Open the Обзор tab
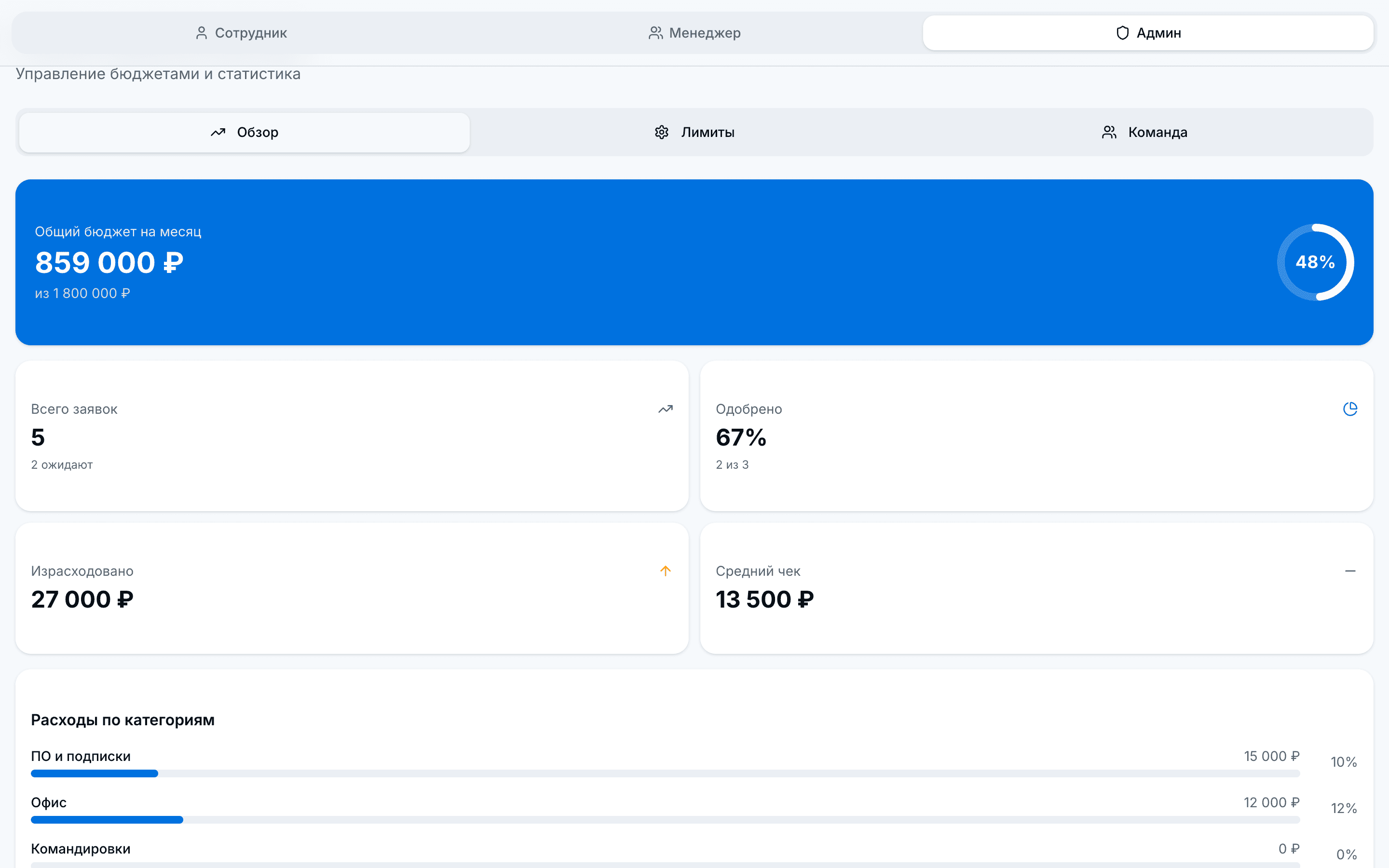The height and width of the screenshot is (868, 1389). click(x=244, y=132)
